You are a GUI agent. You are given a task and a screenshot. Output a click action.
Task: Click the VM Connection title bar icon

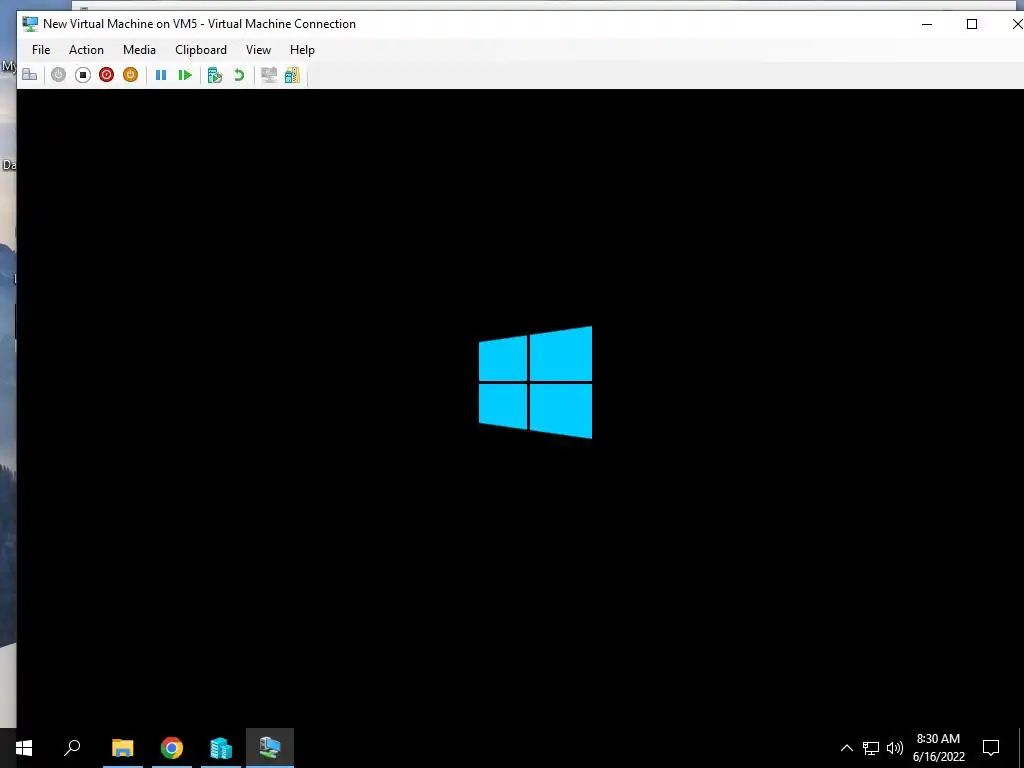pos(30,24)
